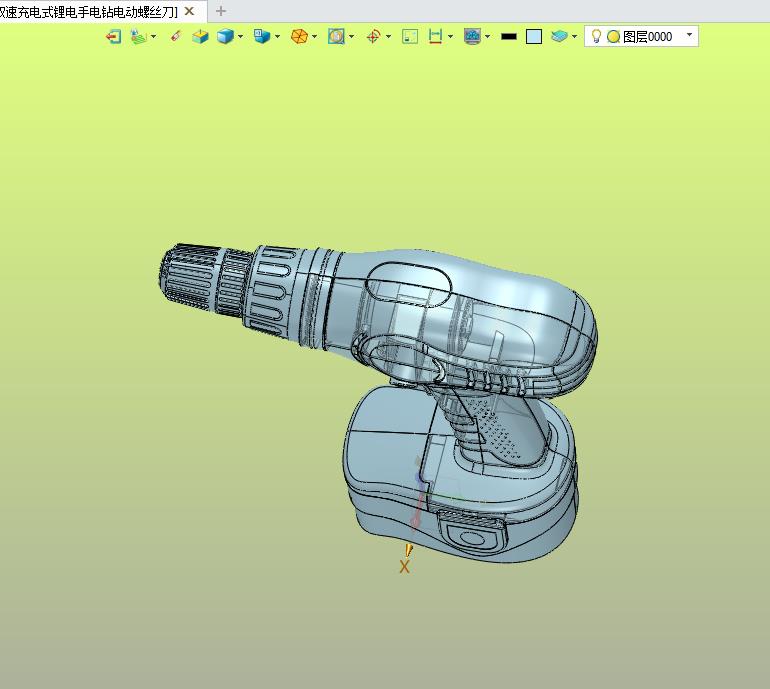Click the black line color swatch
The height and width of the screenshot is (689, 770).
tap(509, 36)
